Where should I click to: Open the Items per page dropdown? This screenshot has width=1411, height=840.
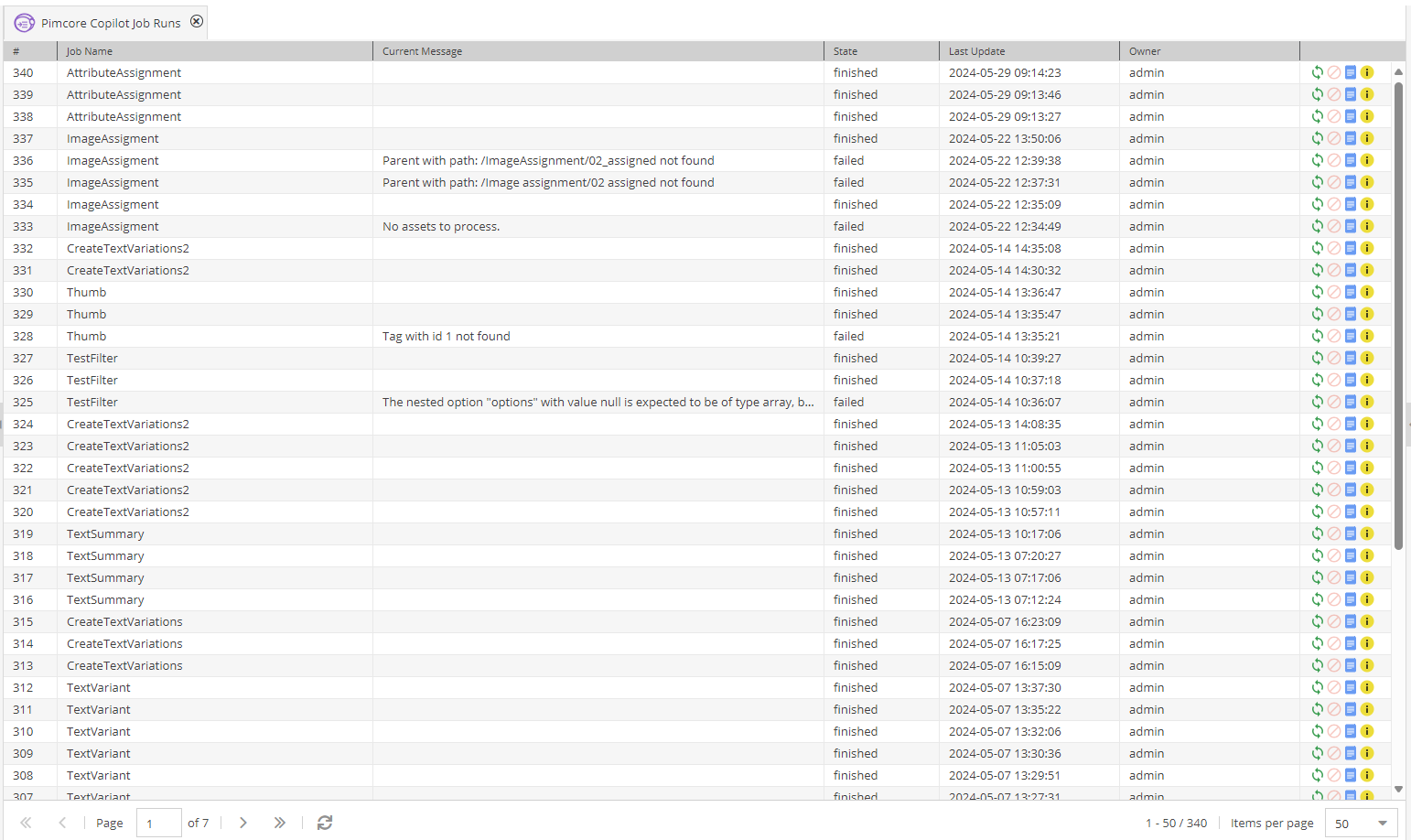pos(1383,823)
